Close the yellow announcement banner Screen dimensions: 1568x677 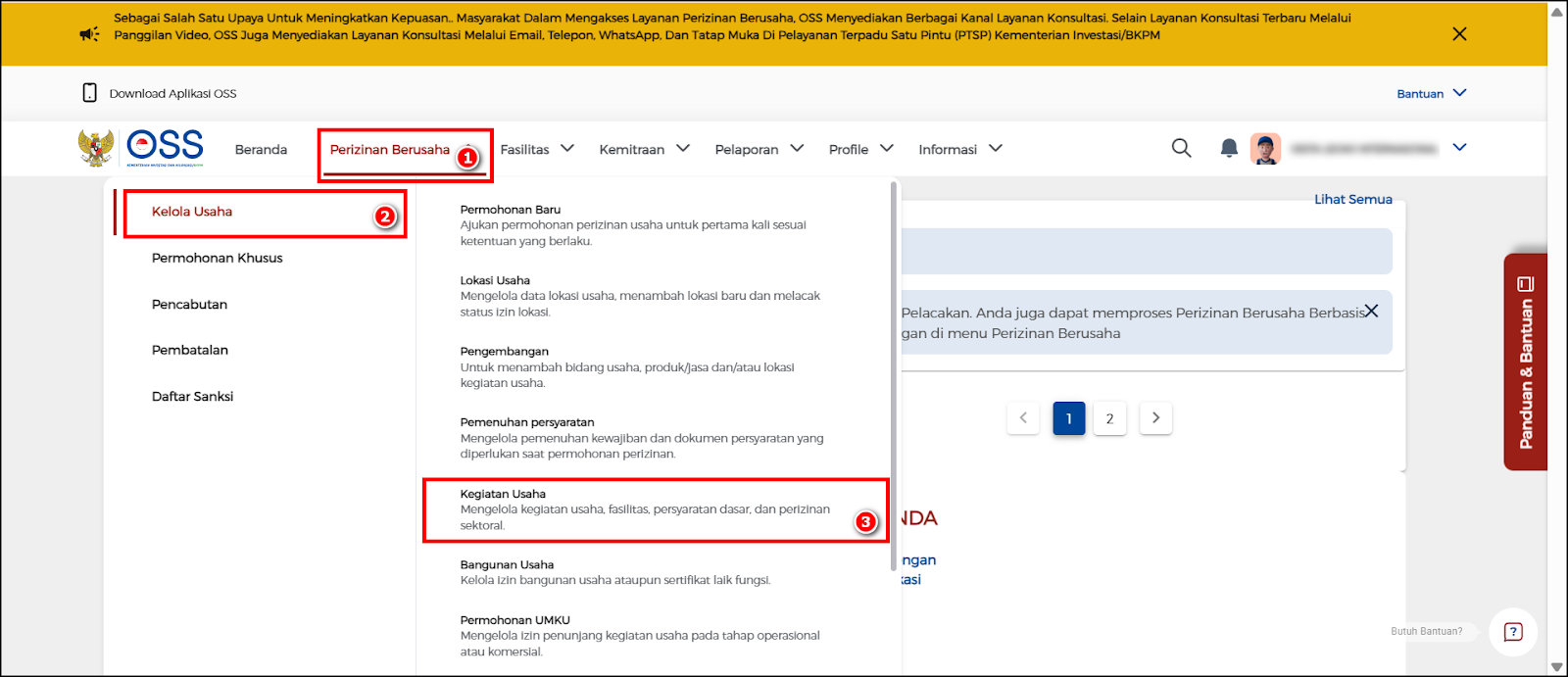pos(1459,34)
